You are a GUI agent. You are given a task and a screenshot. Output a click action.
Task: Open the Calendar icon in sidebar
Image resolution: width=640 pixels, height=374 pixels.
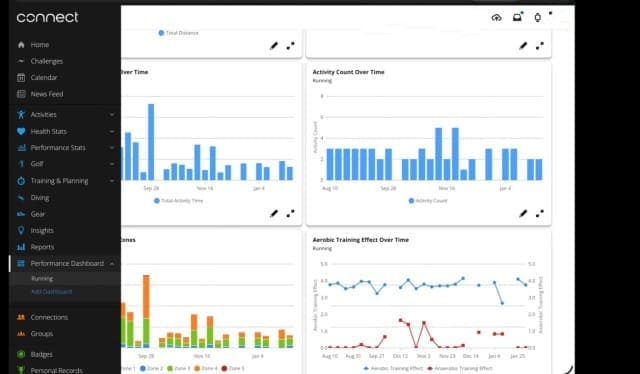pos(21,78)
